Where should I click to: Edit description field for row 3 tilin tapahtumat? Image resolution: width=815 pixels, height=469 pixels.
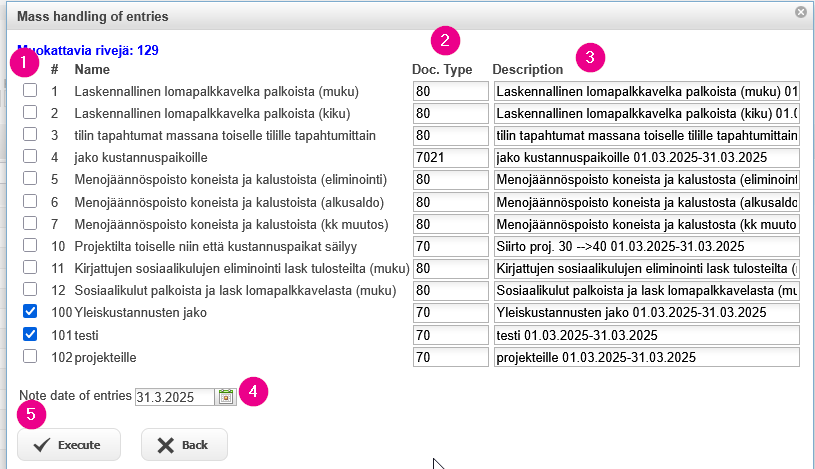pyautogui.click(x=647, y=136)
